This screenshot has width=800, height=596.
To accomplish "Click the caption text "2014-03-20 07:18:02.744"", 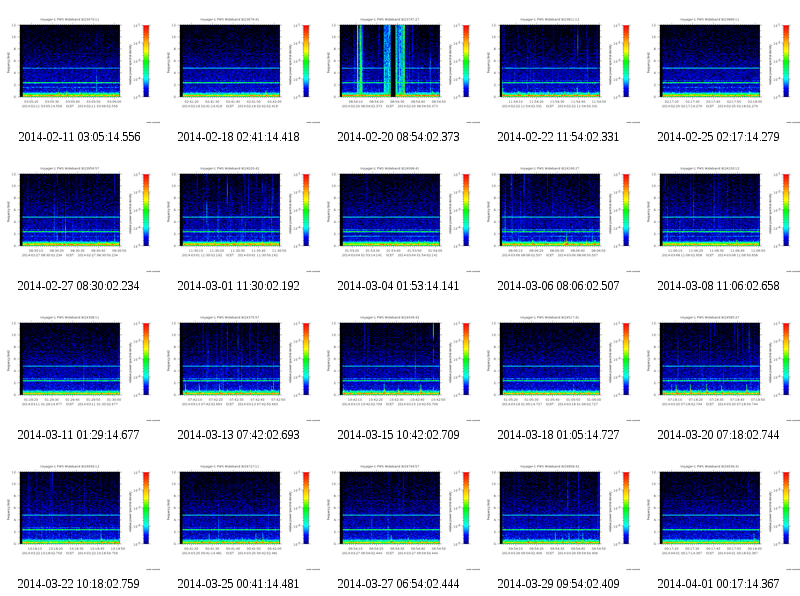I will tap(718, 435).
